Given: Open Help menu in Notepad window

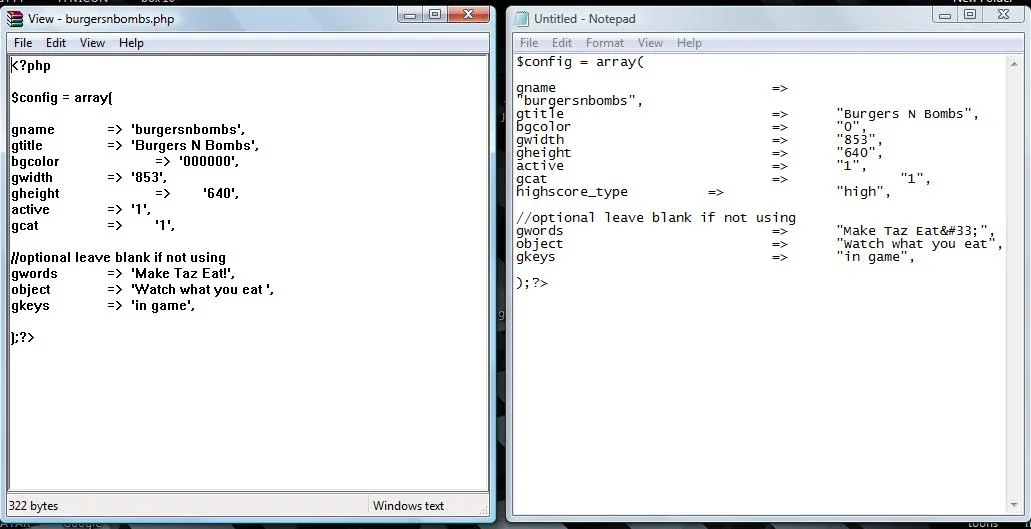Looking at the screenshot, I should pyautogui.click(x=689, y=43).
